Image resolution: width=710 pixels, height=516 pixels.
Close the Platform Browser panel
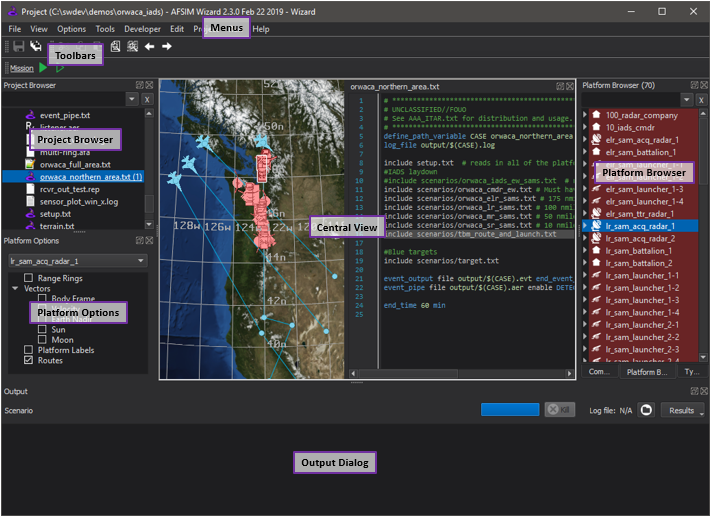point(704,85)
